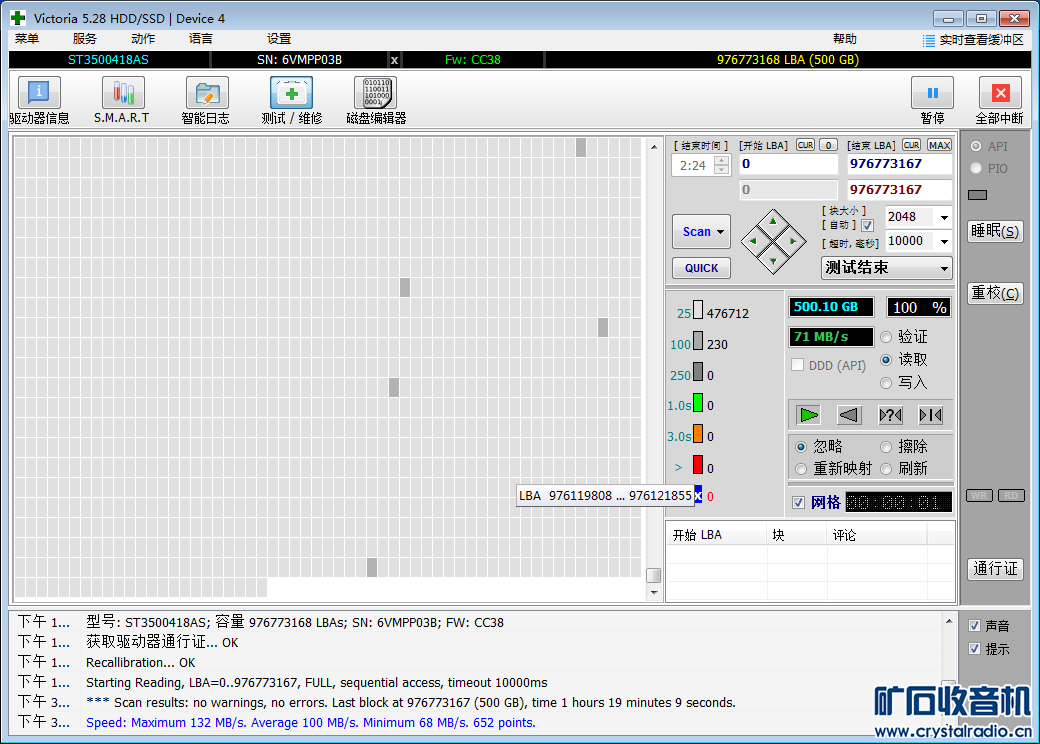
Task: Click the RD indicator
Action: coord(1011,495)
